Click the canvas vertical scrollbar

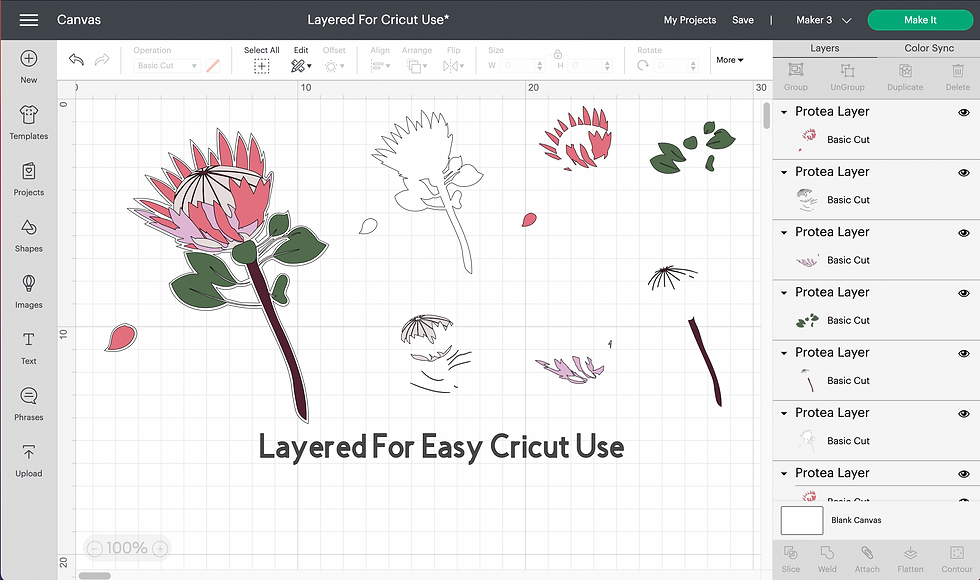[x=766, y=116]
